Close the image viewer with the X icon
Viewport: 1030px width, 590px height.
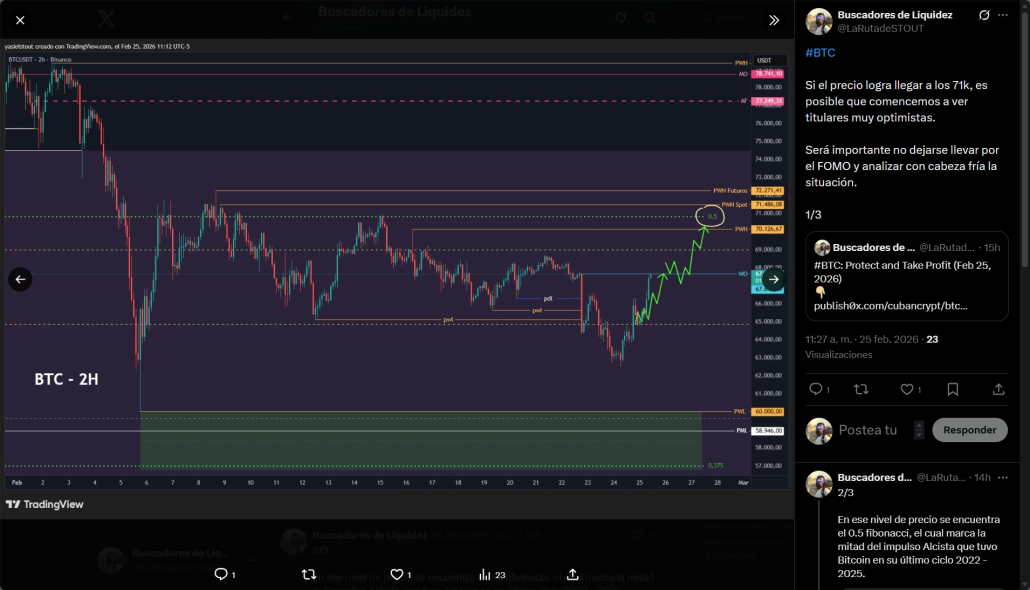click(x=20, y=20)
